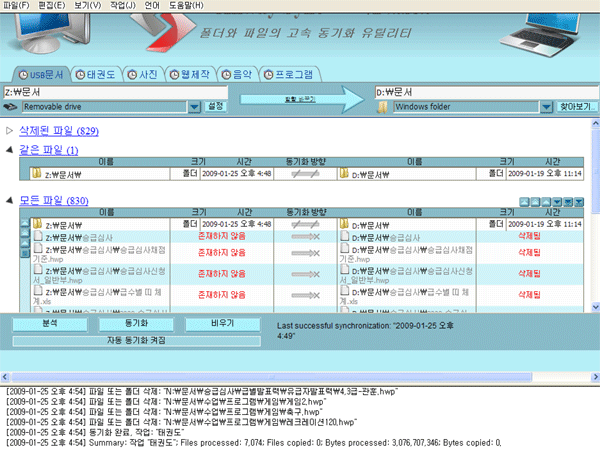Click the Z:\문서 source path field

[x=115, y=92]
